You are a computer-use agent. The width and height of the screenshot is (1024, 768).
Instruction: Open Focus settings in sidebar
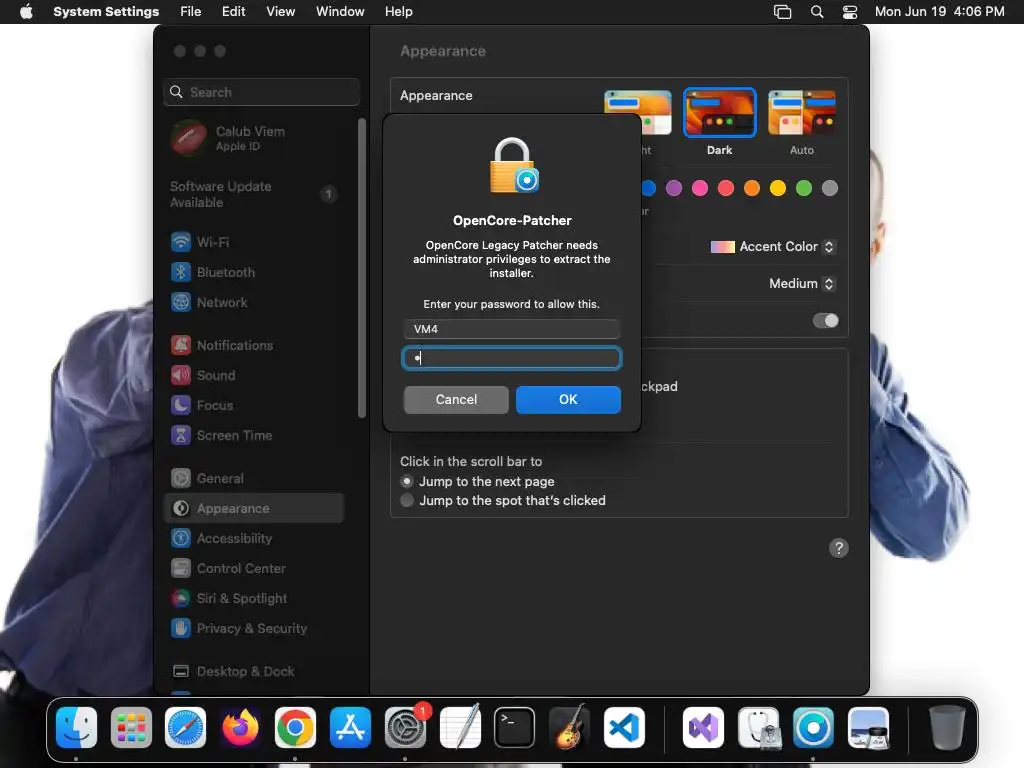[x=254, y=405]
